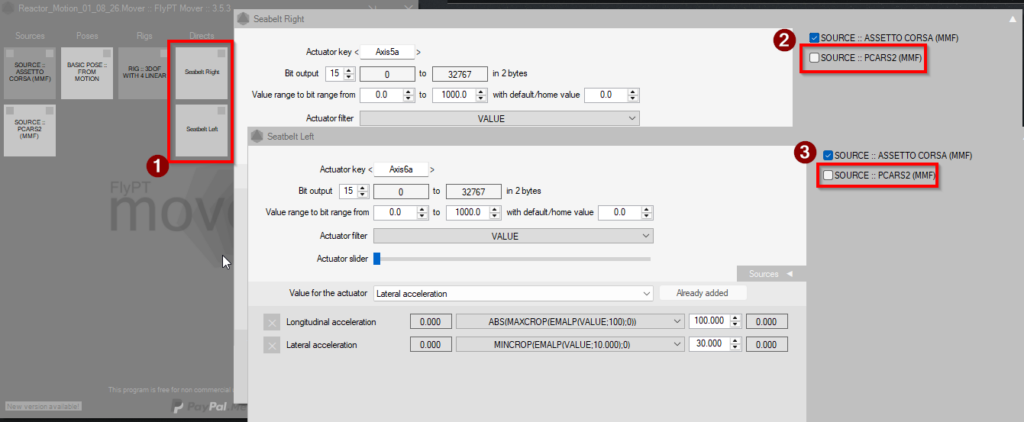Collapse the Sources side tab arrow
The image size is (1024, 422).
[790, 274]
